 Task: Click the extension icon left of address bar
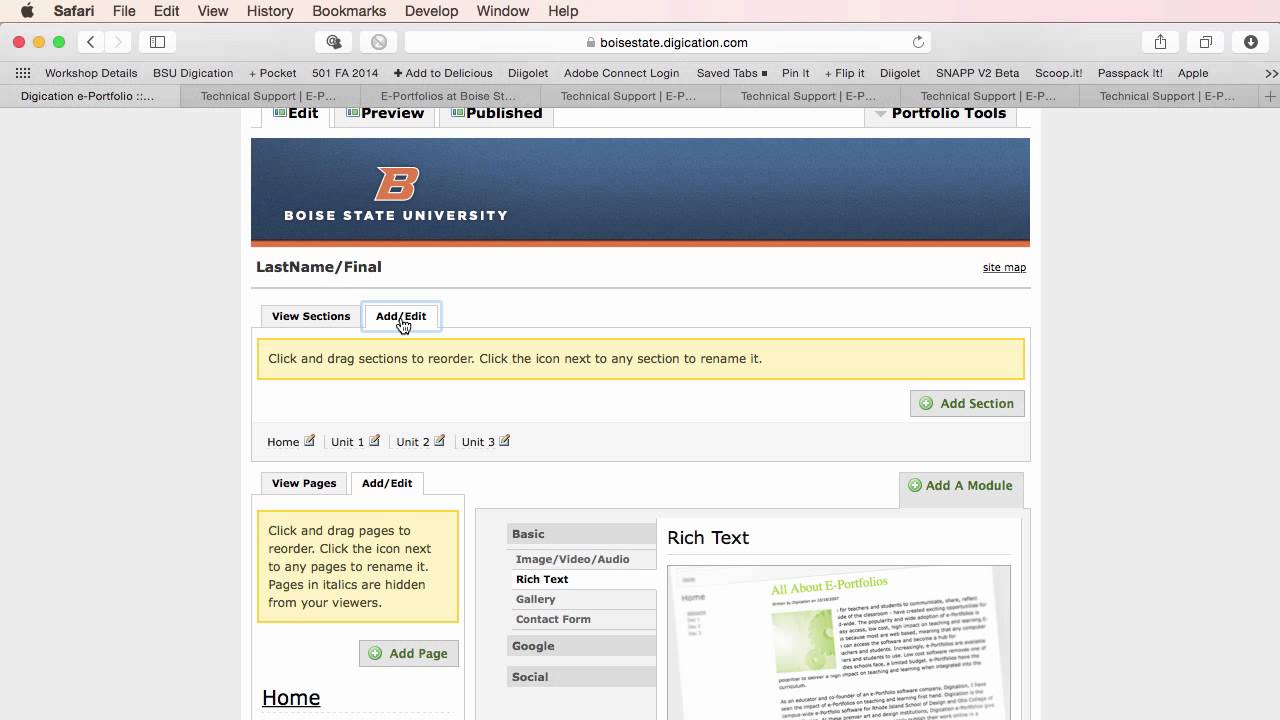tap(334, 42)
